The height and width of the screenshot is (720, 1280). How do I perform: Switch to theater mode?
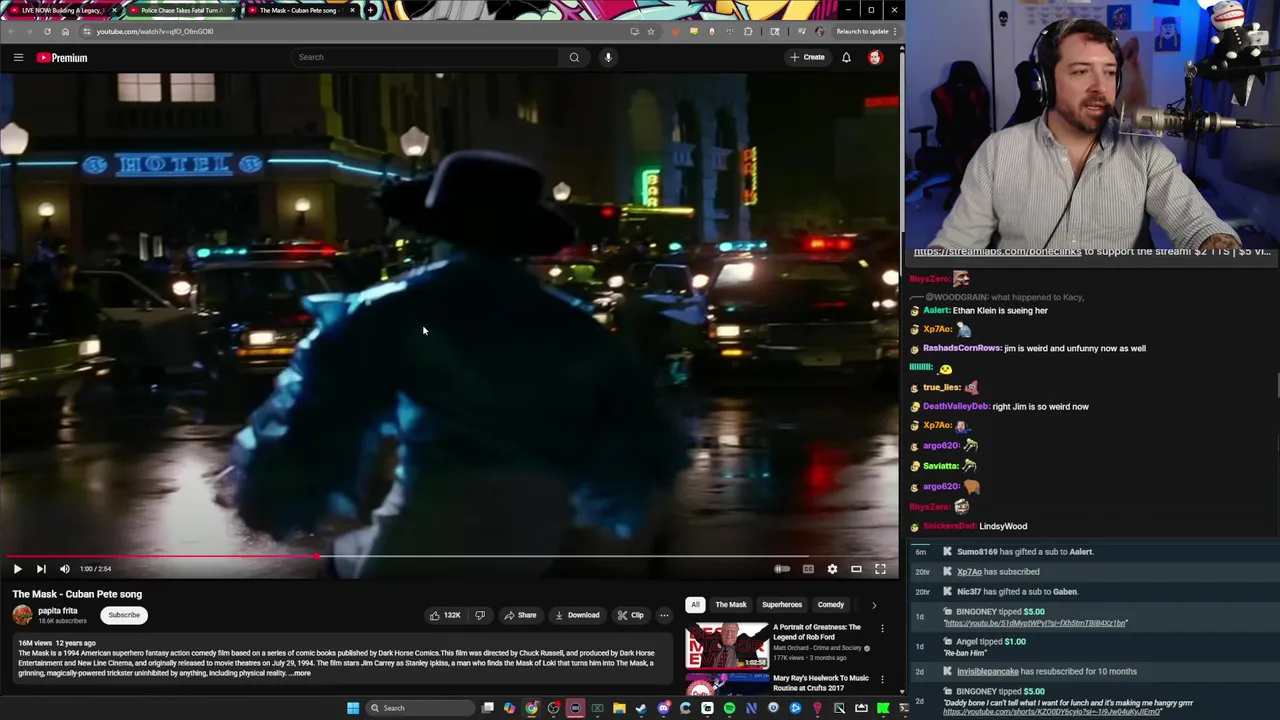click(x=856, y=569)
